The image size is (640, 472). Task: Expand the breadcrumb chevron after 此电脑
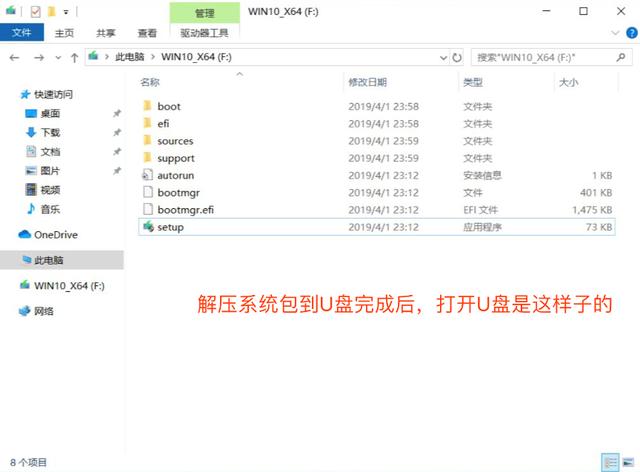point(153,57)
